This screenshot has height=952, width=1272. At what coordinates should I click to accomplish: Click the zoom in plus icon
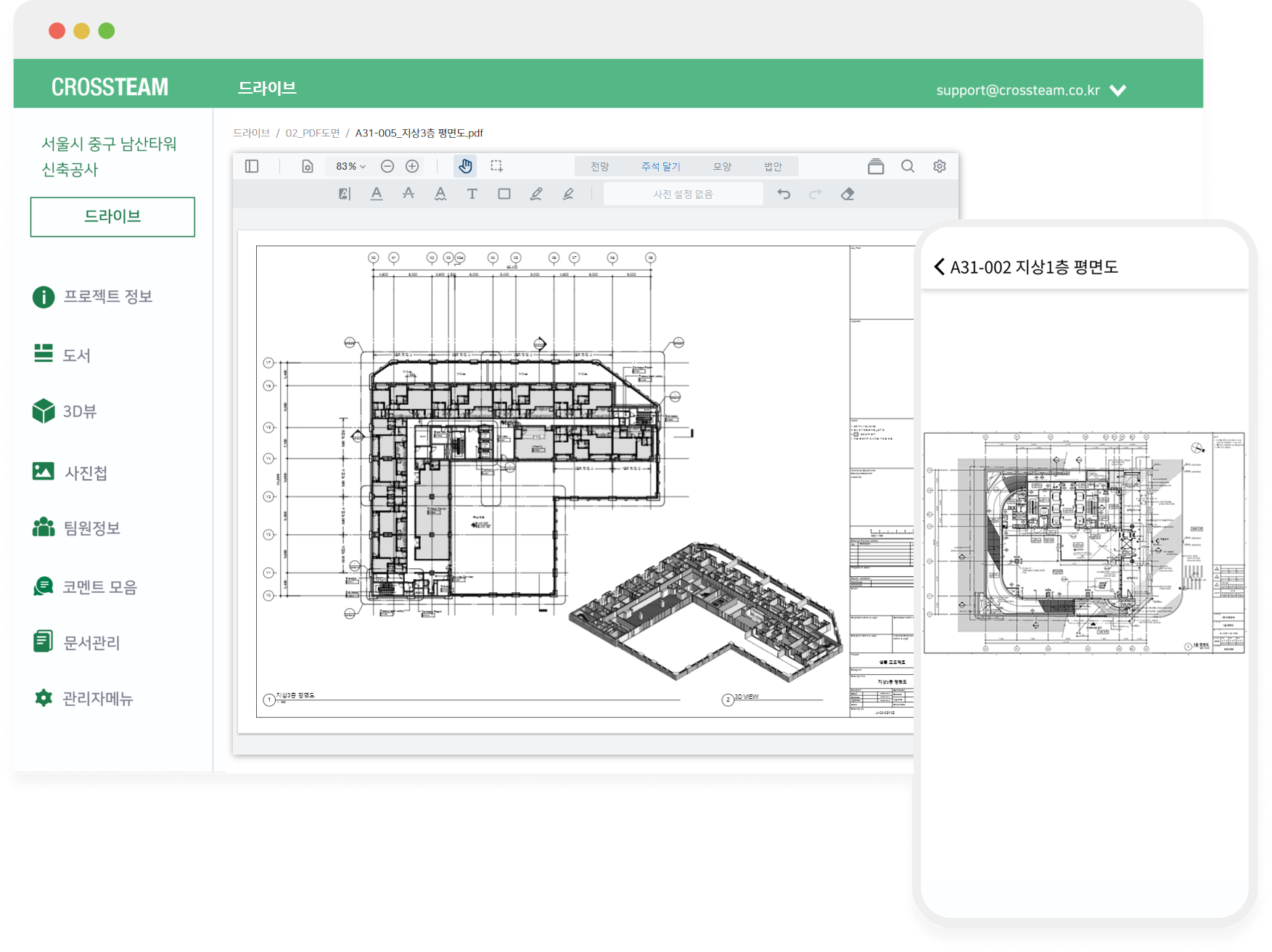pyautogui.click(x=412, y=166)
